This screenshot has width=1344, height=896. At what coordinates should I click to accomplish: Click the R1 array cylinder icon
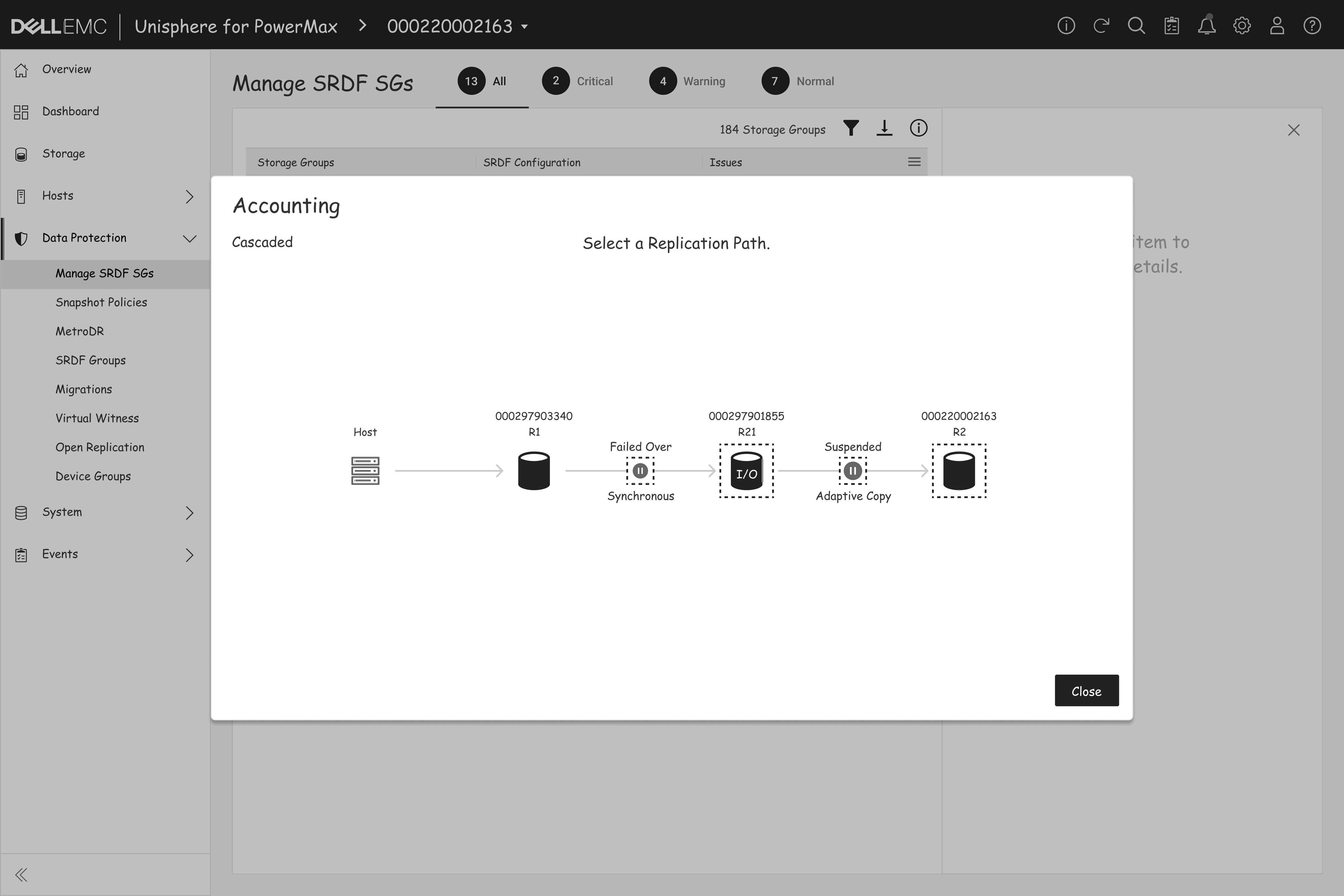click(x=534, y=471)
